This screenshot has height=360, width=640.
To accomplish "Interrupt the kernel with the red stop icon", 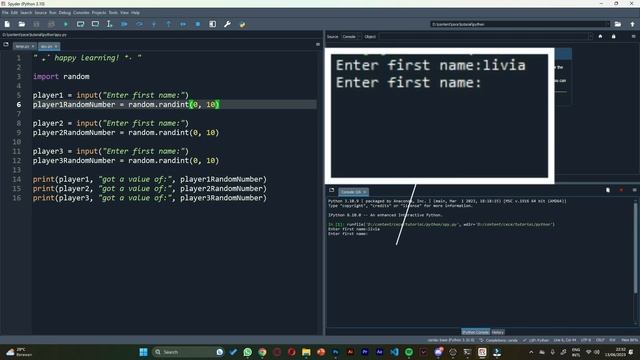I will coord(621,190).
